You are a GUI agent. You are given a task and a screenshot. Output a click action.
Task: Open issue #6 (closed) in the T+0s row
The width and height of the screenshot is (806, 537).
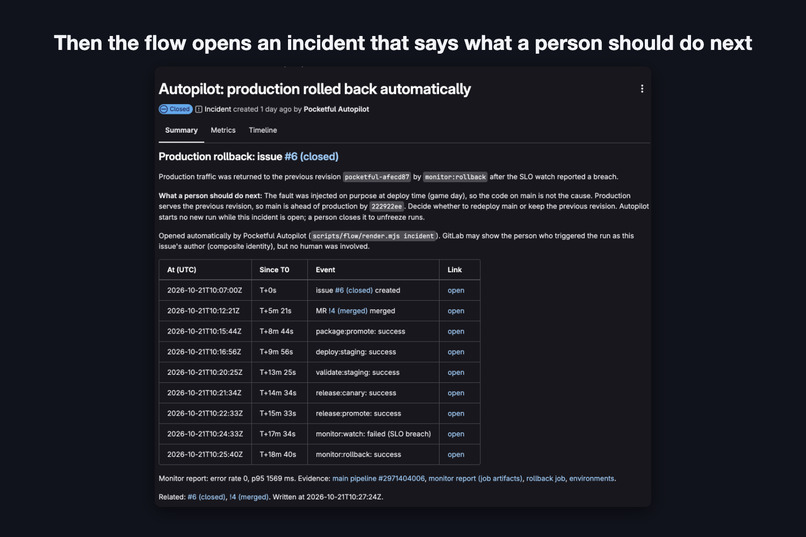pos(354,290)
